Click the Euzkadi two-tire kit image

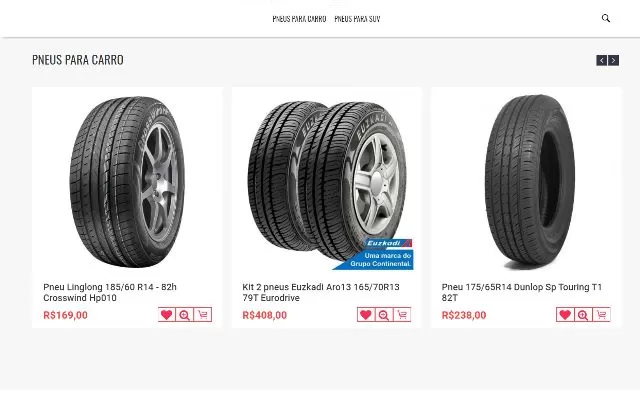pyautogui.click(x=329, y=184)
